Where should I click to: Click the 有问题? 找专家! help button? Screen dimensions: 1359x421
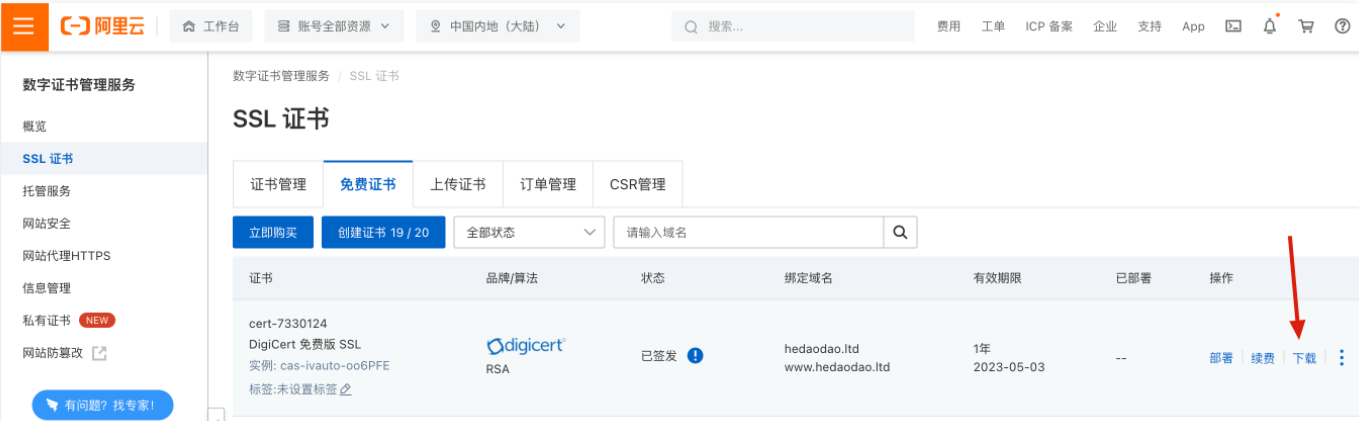tap(102, 405)
